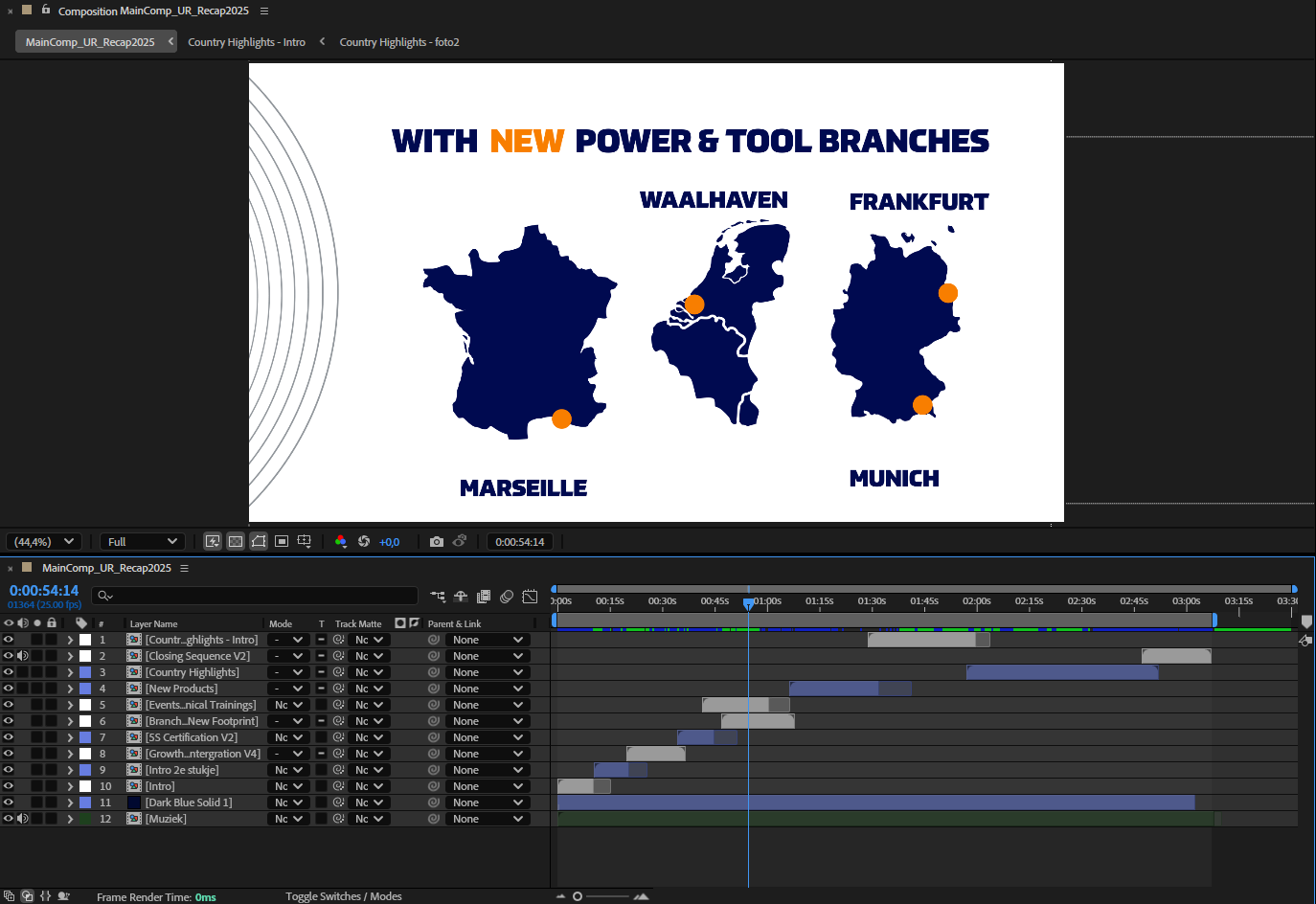Viewport: 1316px width, 904px height.
Task: Click the blue current time 0:00:54:14 display
Action: coord(44,591)
